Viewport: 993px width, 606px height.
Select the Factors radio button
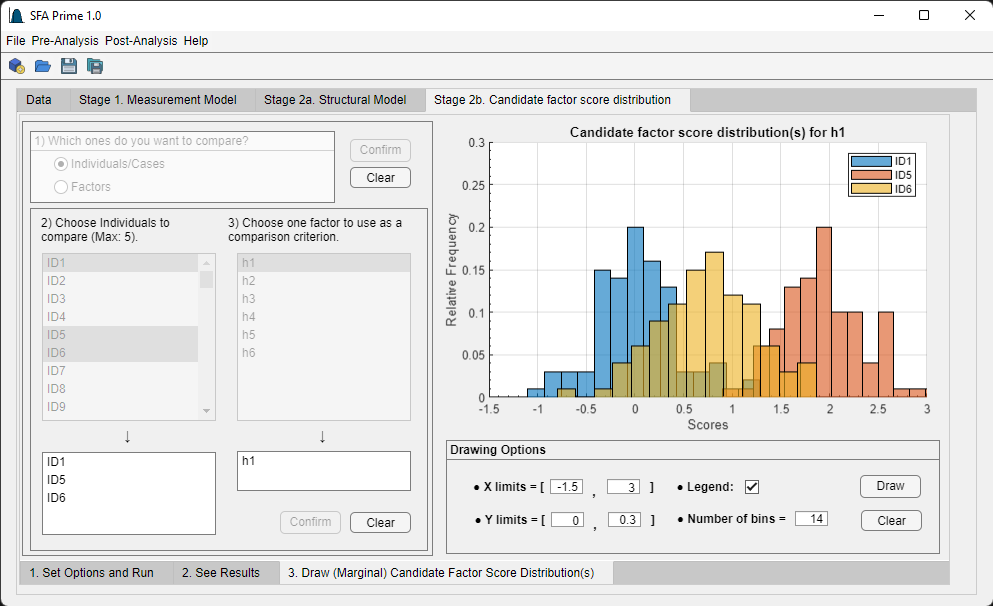[x=61, y=187]
